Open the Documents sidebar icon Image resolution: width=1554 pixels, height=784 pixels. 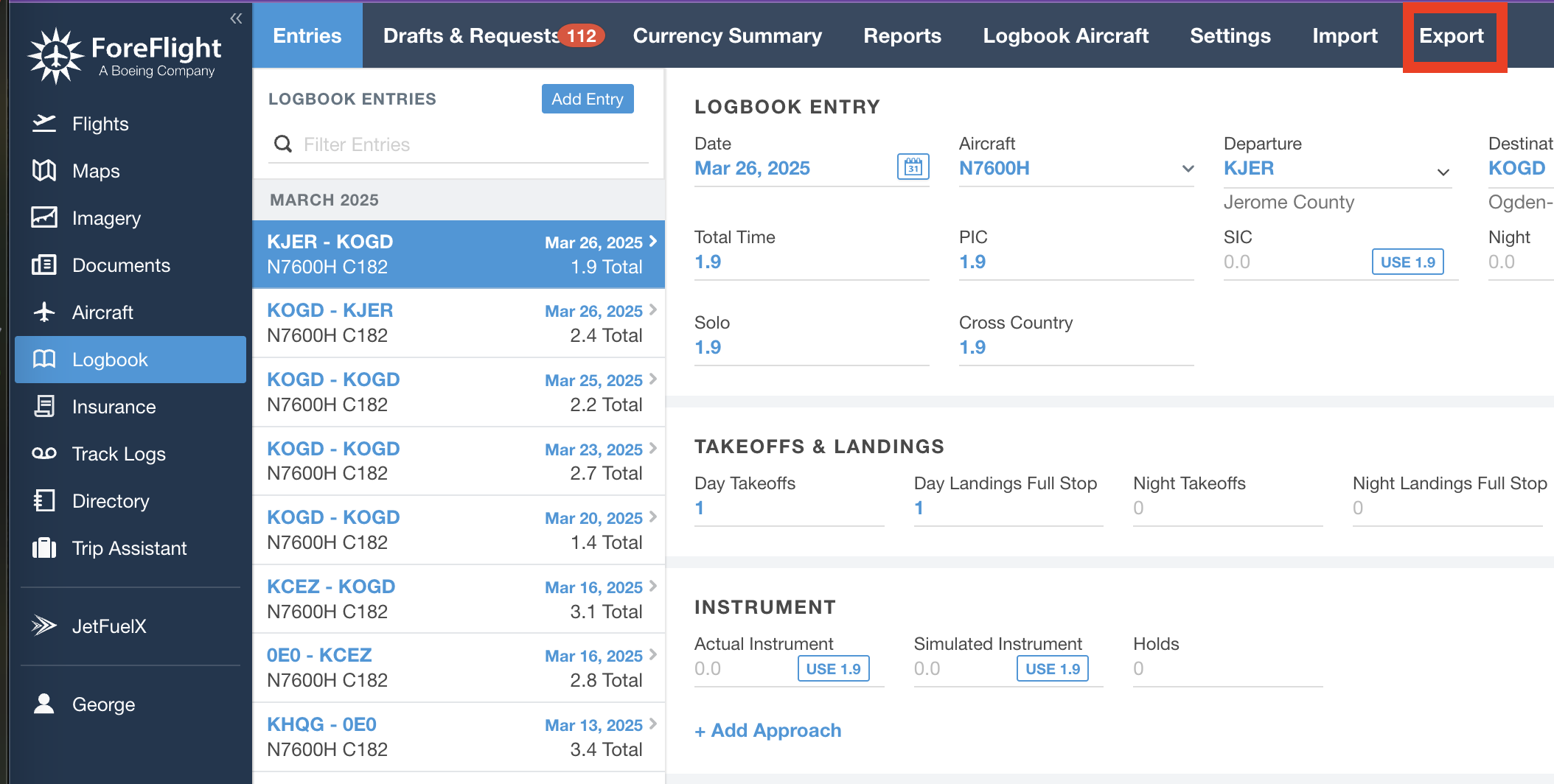[x=45, y=265]
